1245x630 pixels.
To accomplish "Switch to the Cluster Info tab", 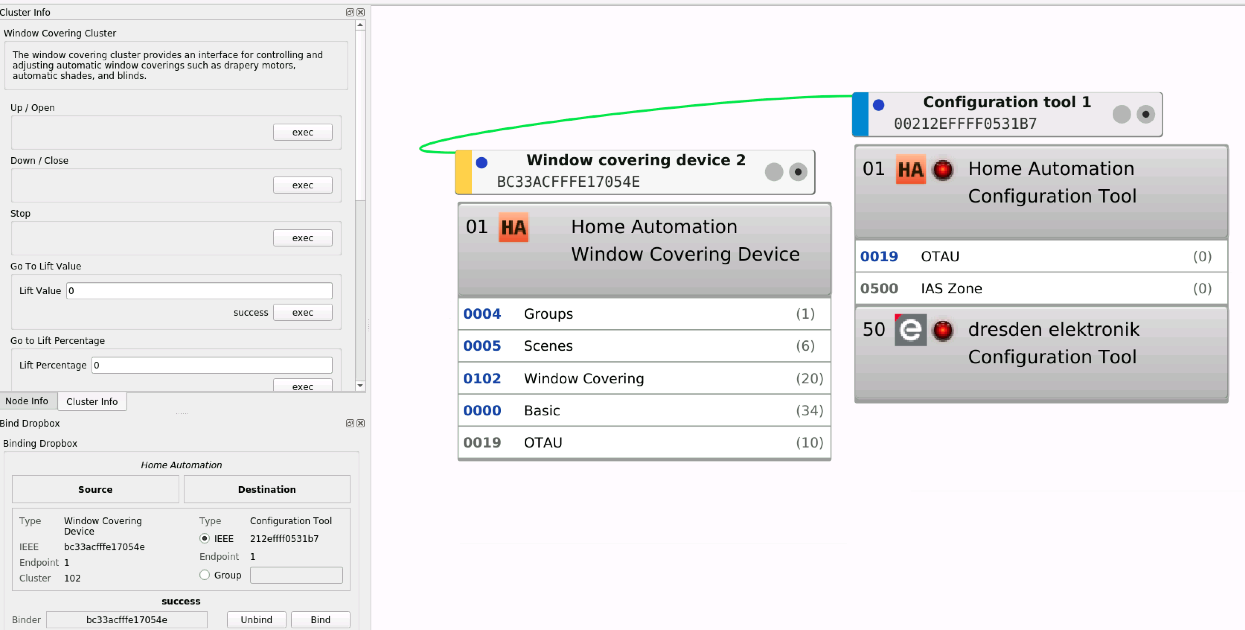I will point(91,400).
